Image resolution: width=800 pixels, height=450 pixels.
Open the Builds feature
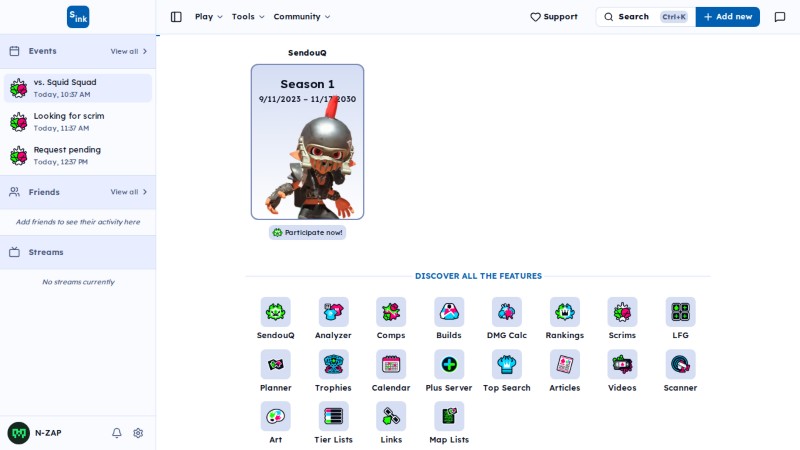pyautogui.click(x=449, y=312)
